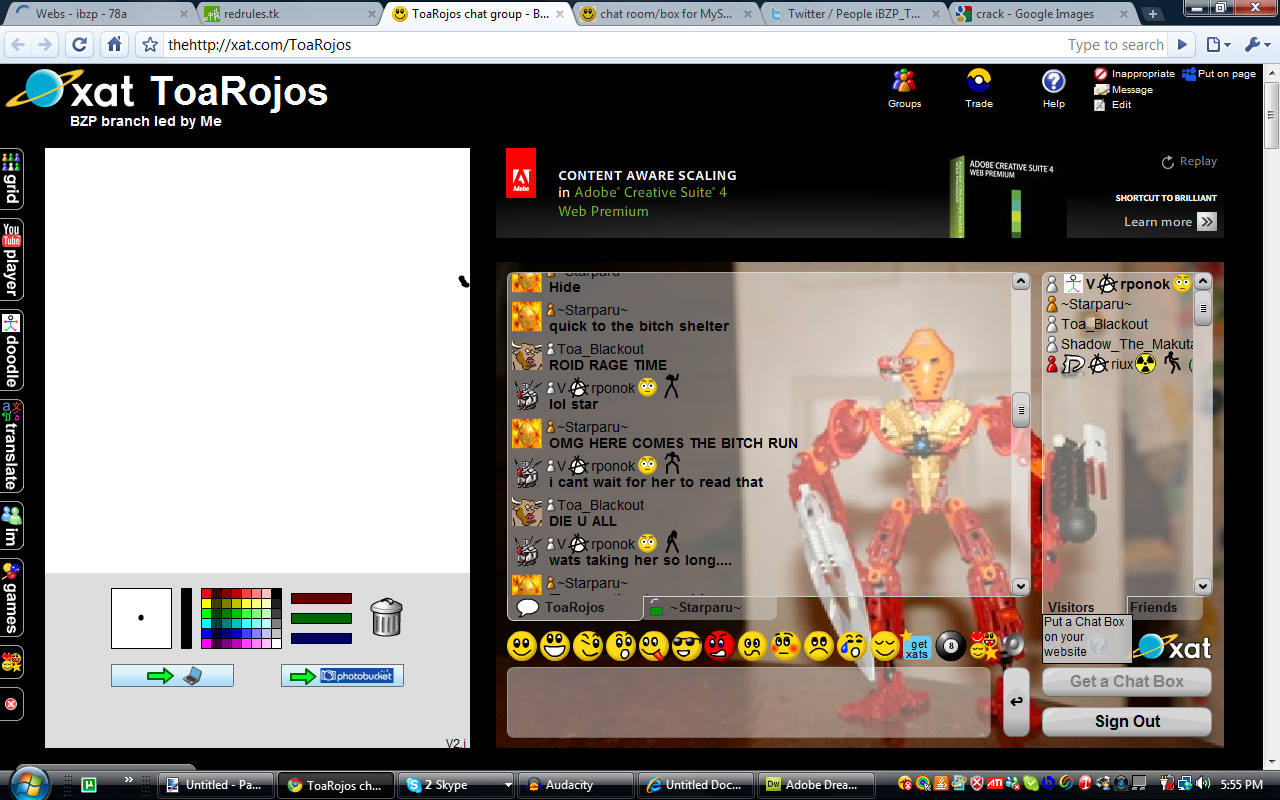Clear the doodle with the trash can

pyautogui.click(x=386, y=617)
